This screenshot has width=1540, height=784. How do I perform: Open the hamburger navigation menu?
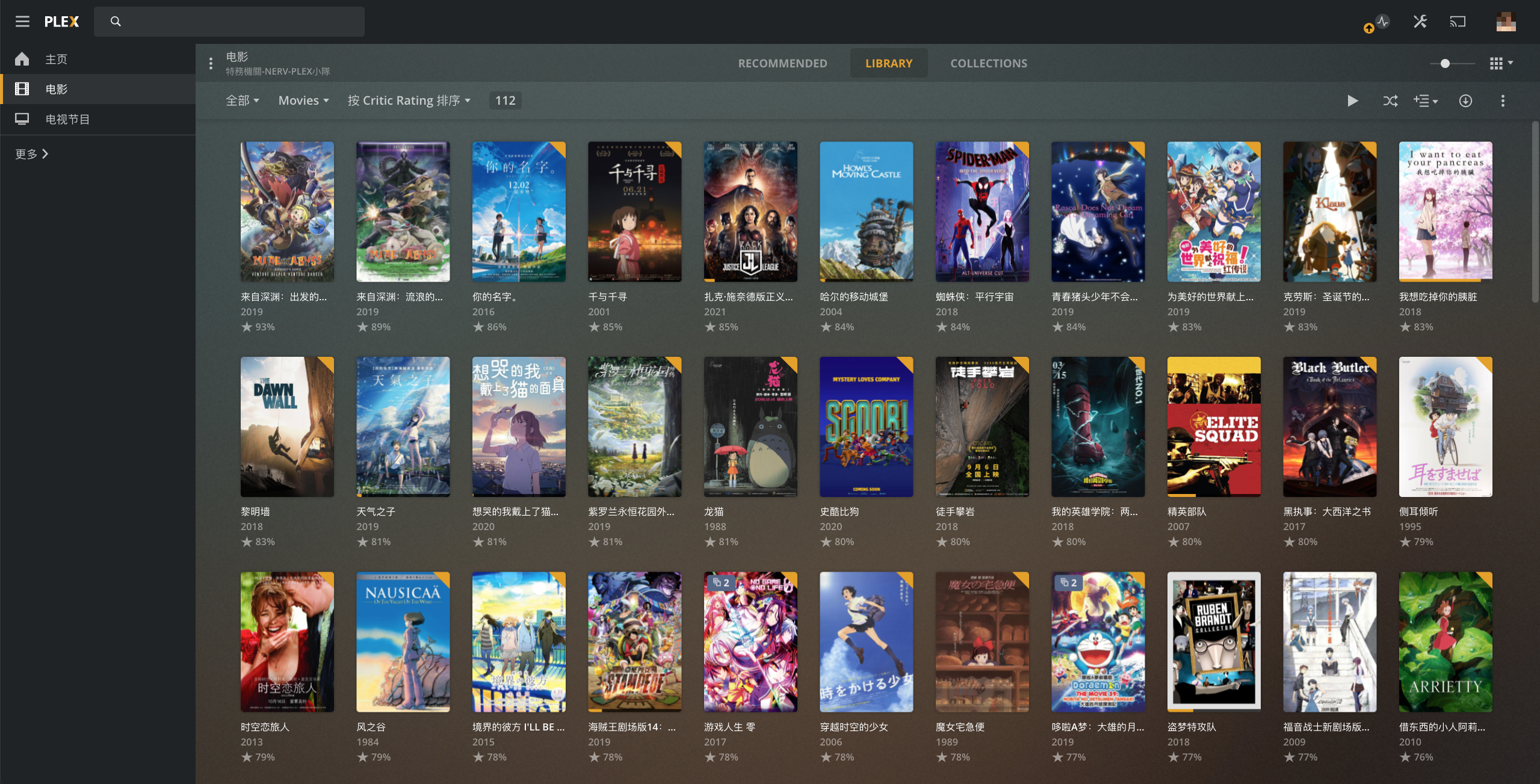(22, 22)
